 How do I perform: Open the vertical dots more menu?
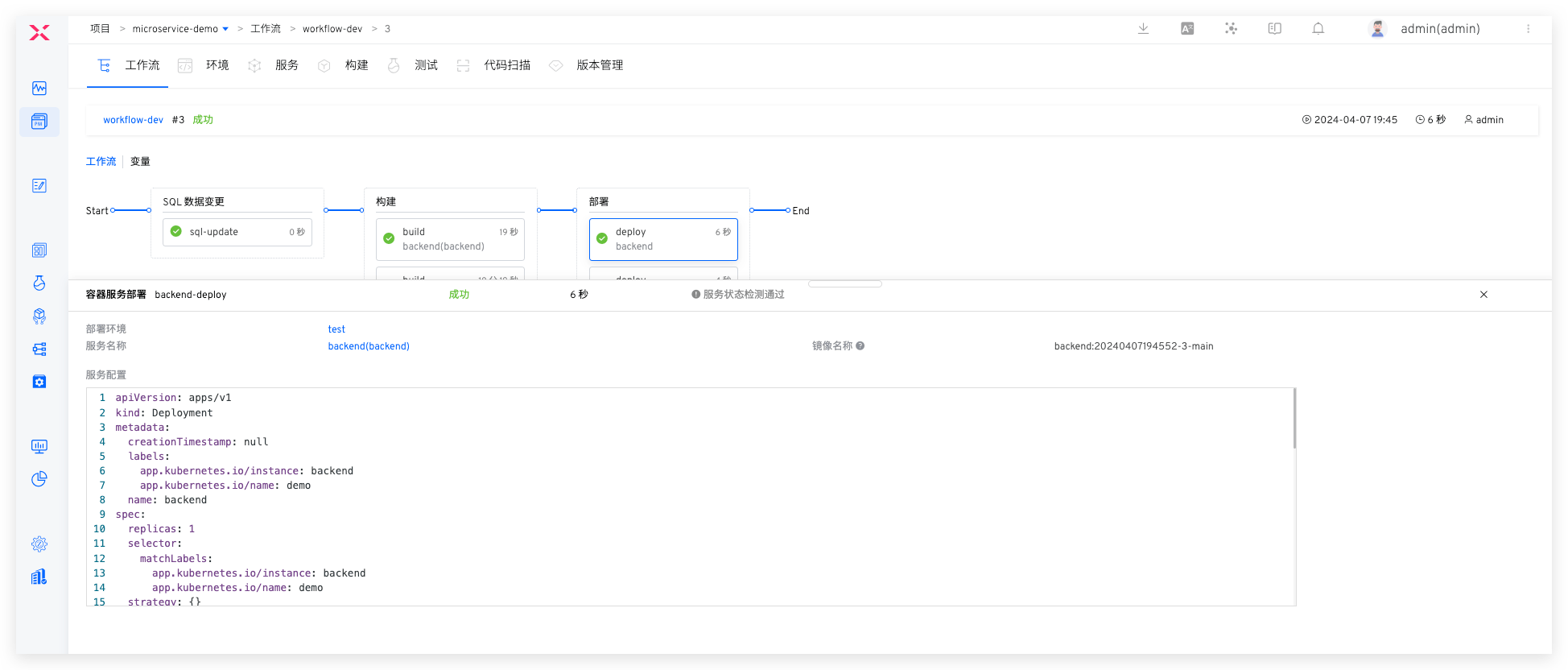pos(1528,29)
